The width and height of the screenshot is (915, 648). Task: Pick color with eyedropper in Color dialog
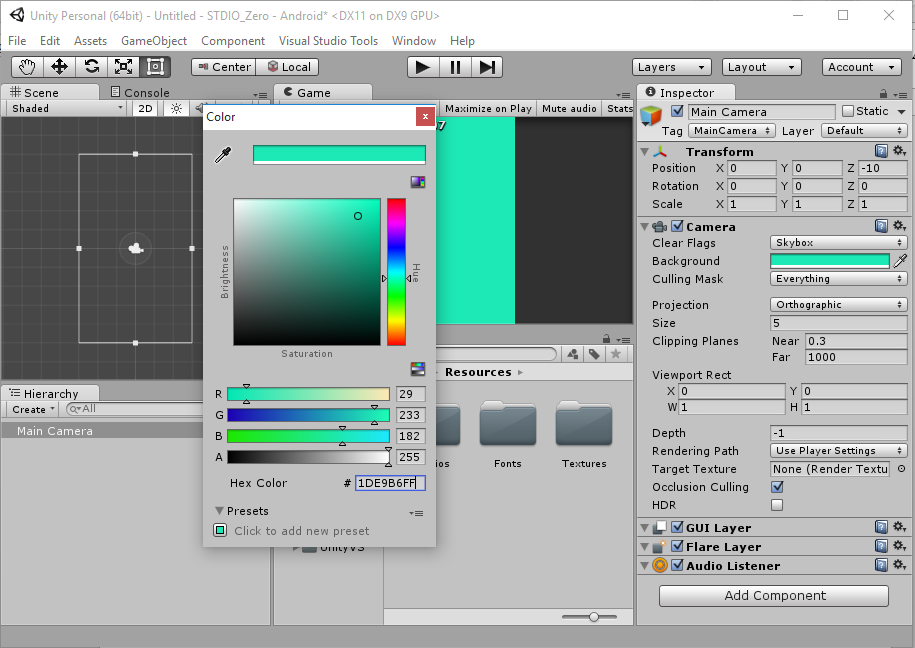point(223,155)
